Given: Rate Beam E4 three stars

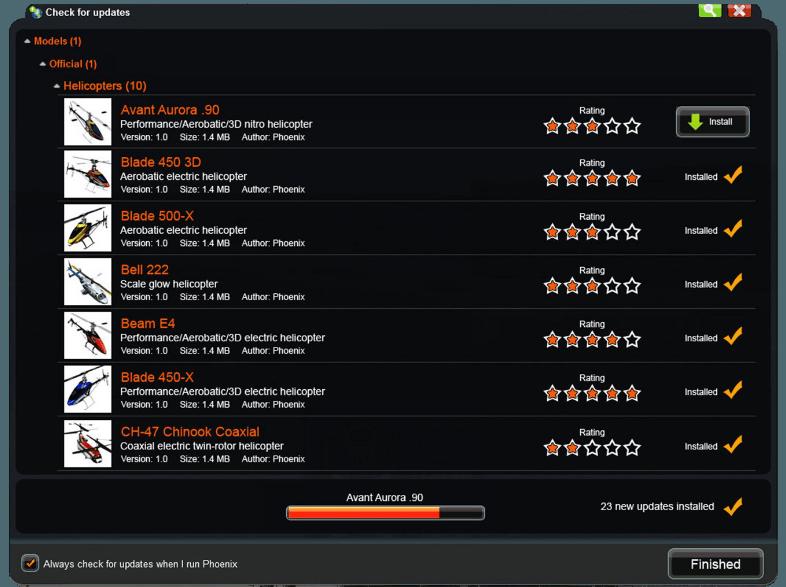Looking at the screenshot, I should [592, 339].
